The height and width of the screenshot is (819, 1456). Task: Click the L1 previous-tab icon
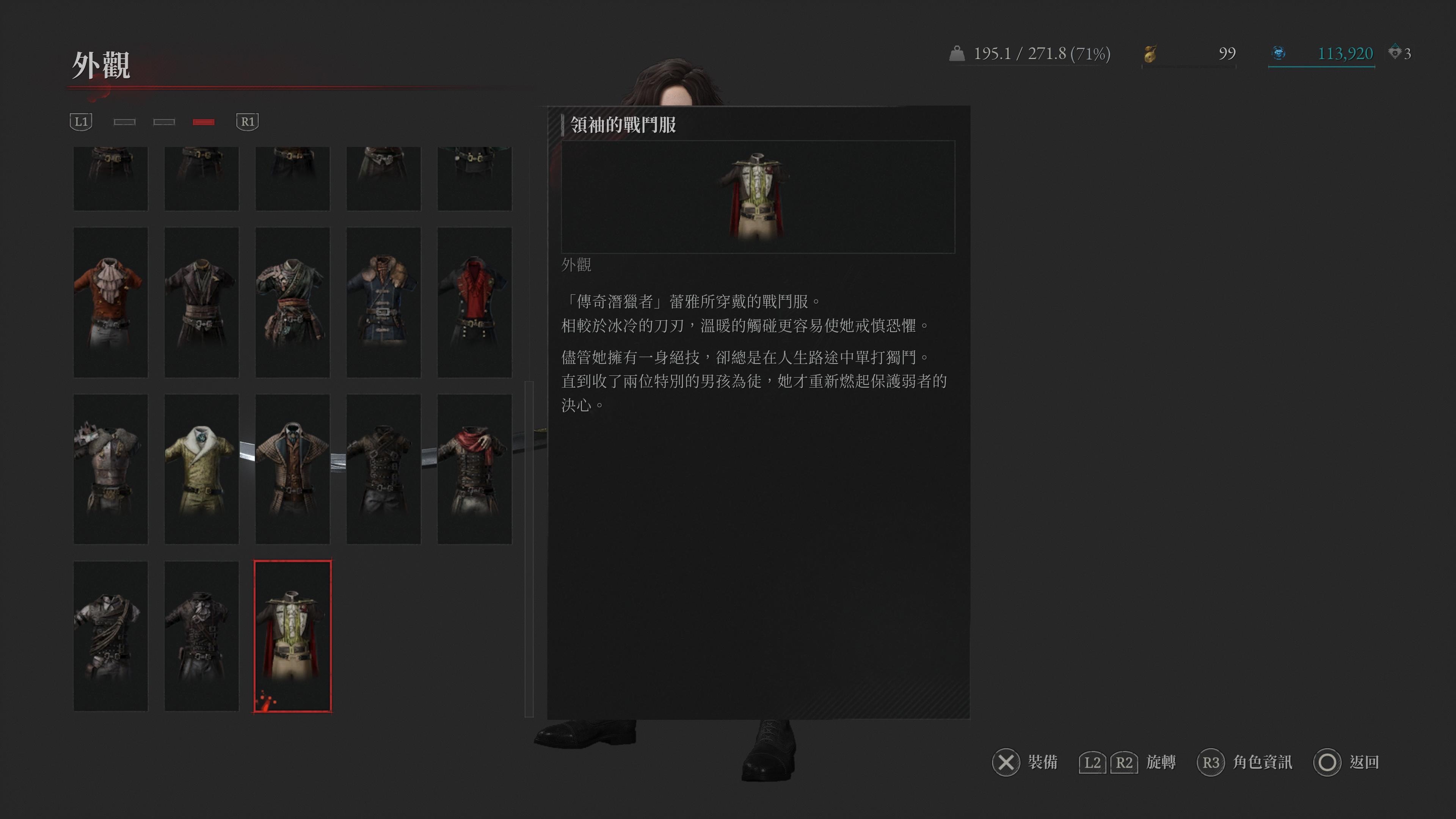81,121
